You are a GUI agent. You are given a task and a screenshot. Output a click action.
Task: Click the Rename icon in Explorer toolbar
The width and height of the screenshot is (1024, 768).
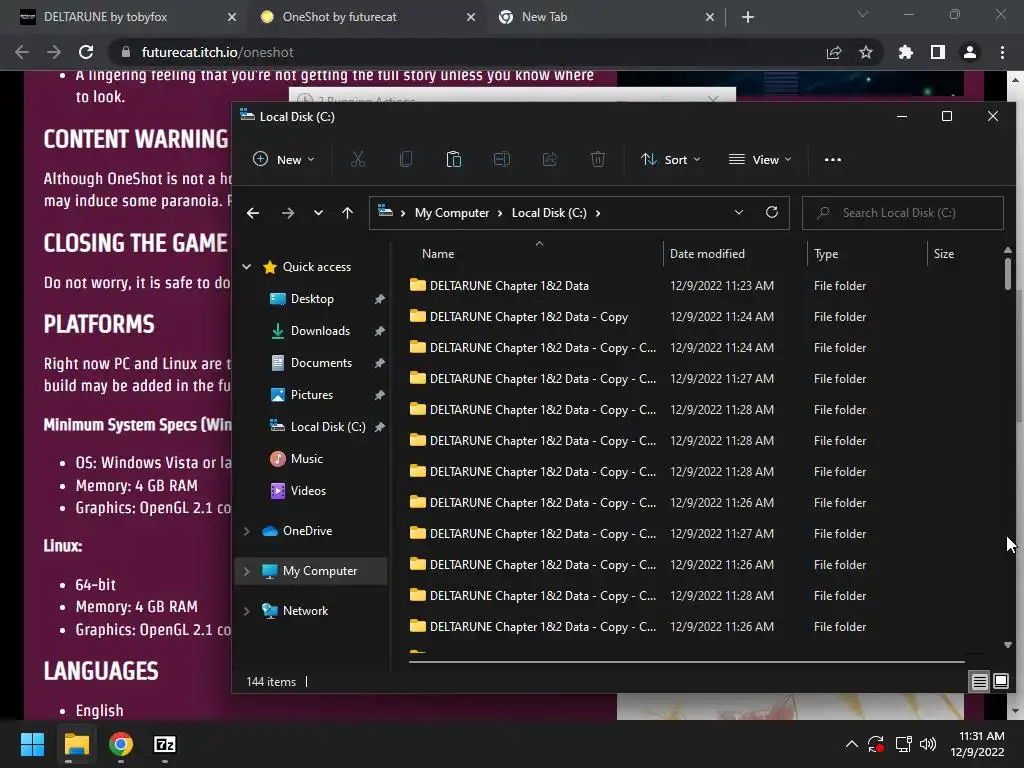(502, 159)
